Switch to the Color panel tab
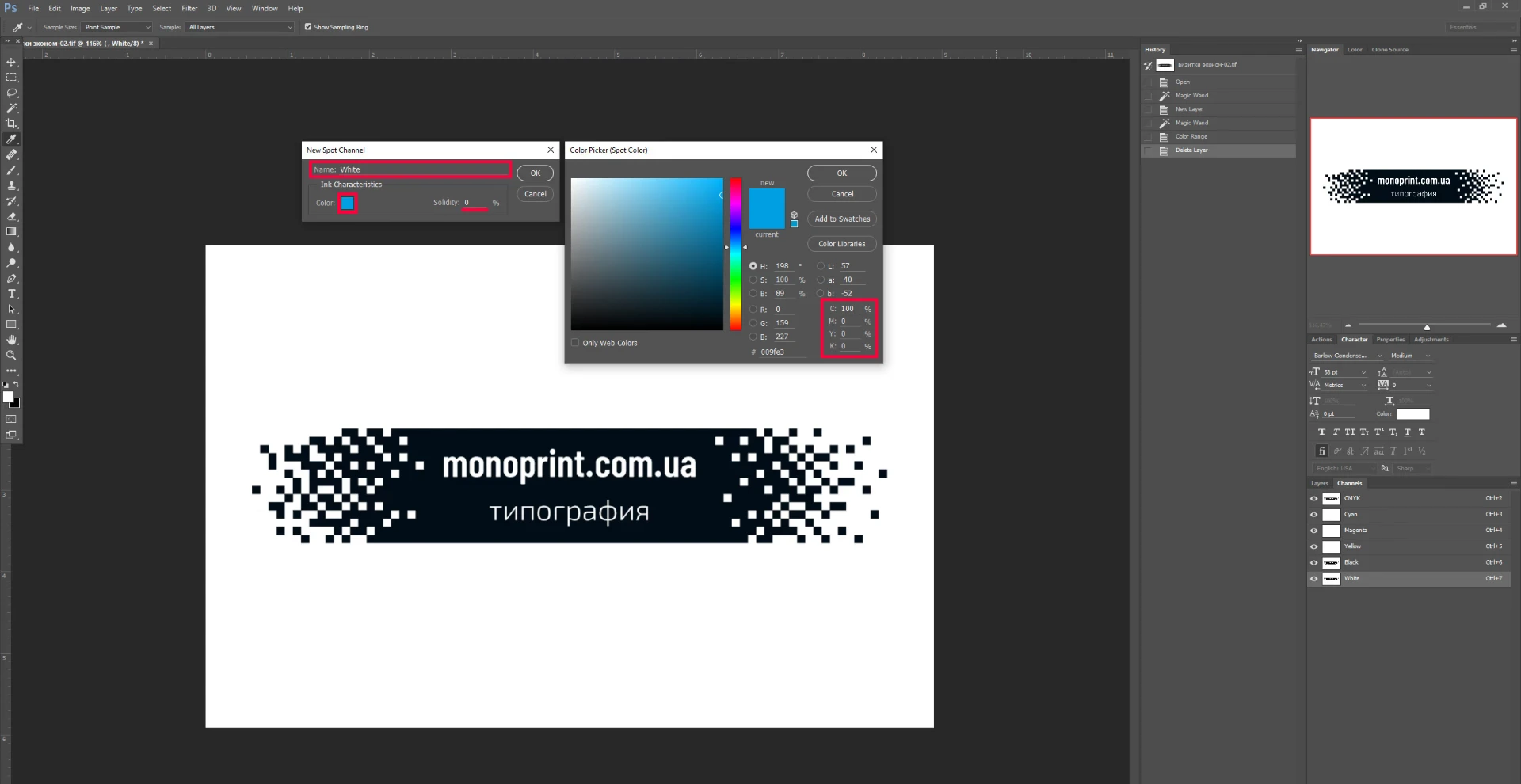Image resolution: width=1521 pixels, height=784 pixels. click(1355, 49)
